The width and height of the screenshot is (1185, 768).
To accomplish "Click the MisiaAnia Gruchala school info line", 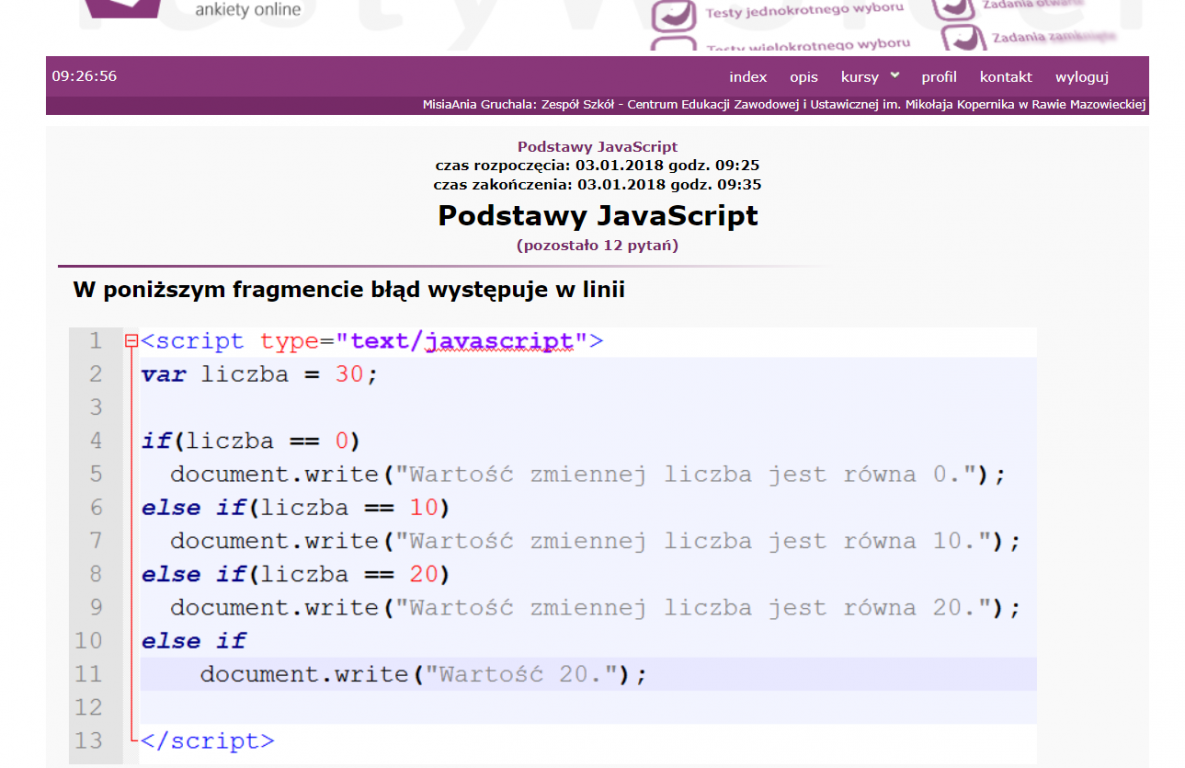I will [784, 104].
